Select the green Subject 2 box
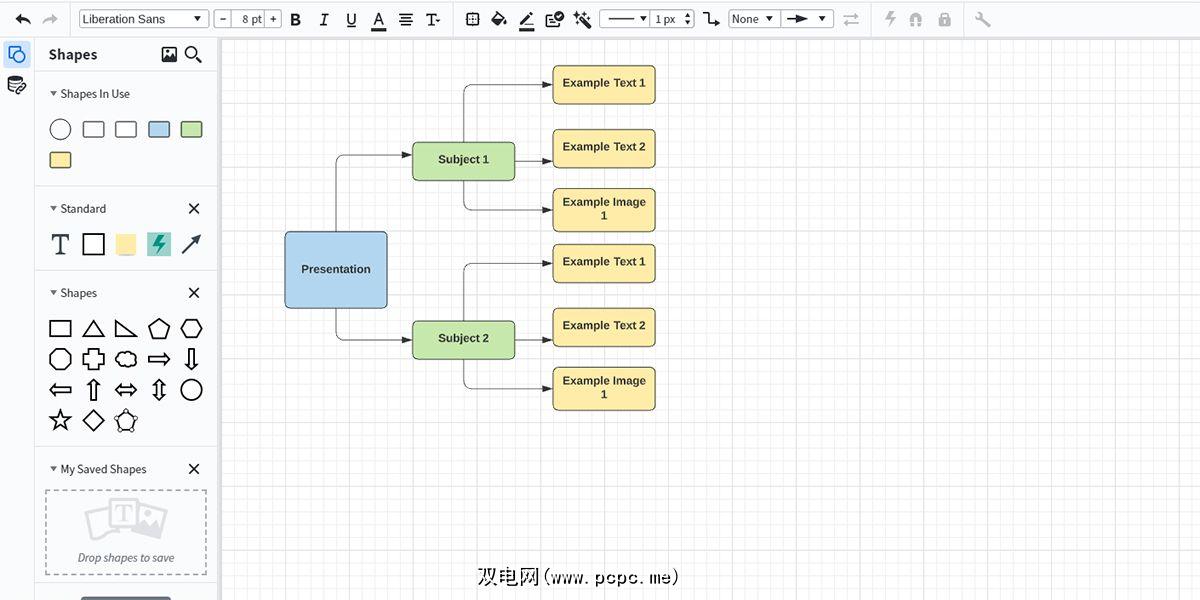Image resolution: width=1200 pixels, height=600 pixels. coord(464,340)
